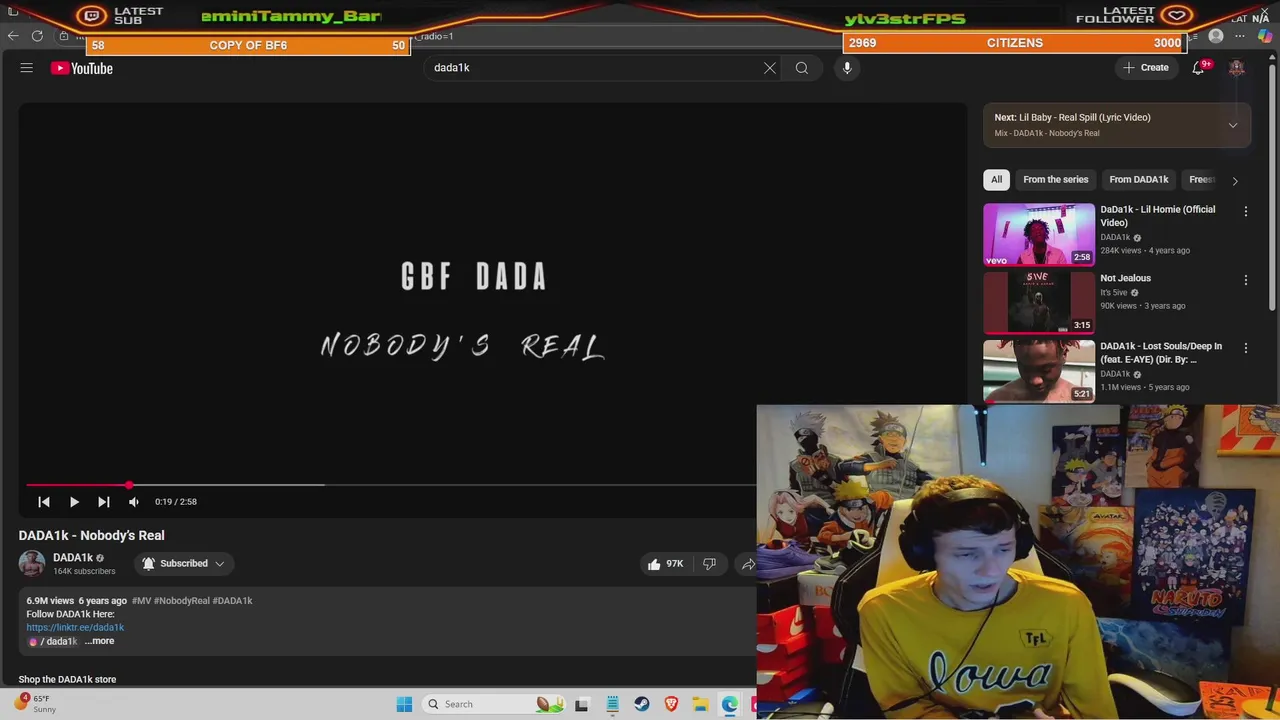Open File Explorer from the taskbar
Screen dimensions: 1280x720
pos(701,704)
